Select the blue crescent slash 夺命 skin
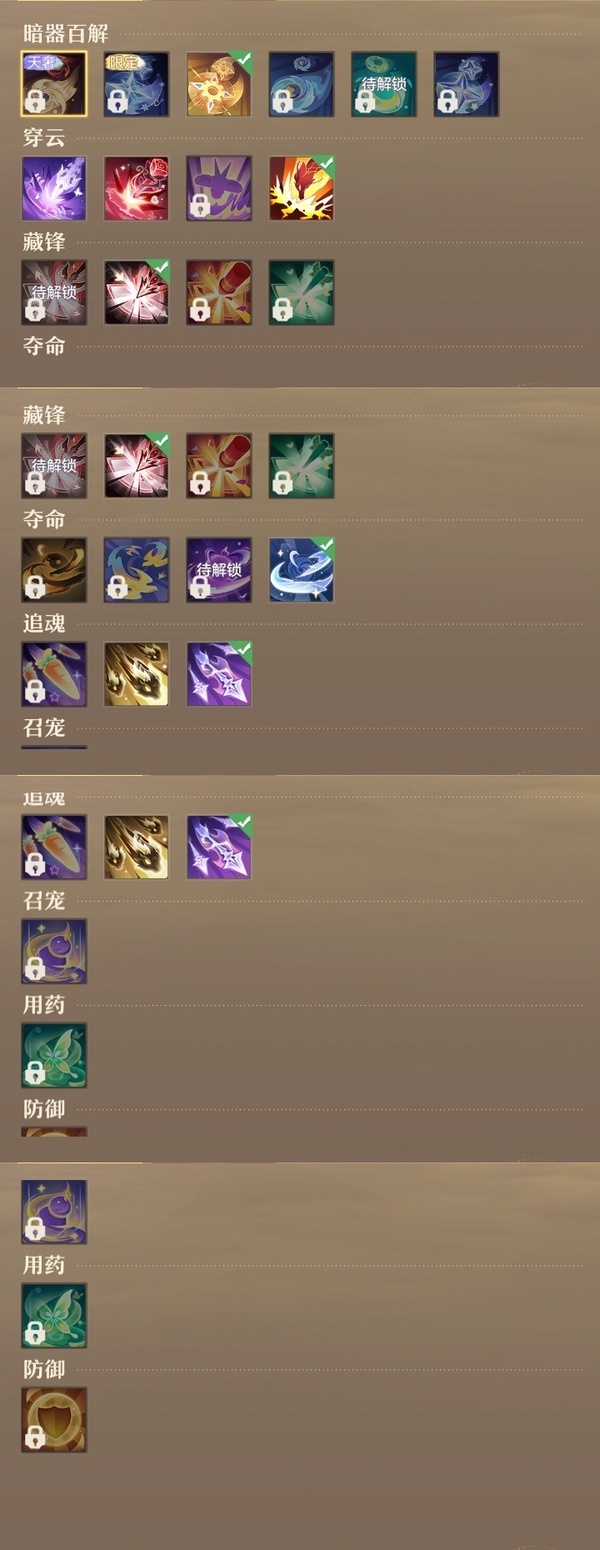 point(301,570)
